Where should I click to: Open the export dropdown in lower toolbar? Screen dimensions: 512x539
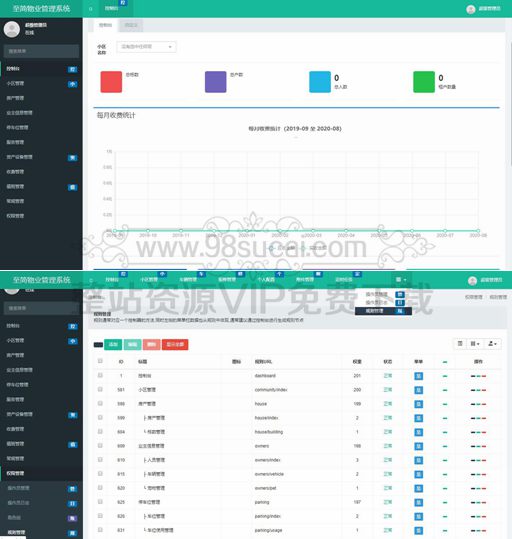click(x=492, y=344)
